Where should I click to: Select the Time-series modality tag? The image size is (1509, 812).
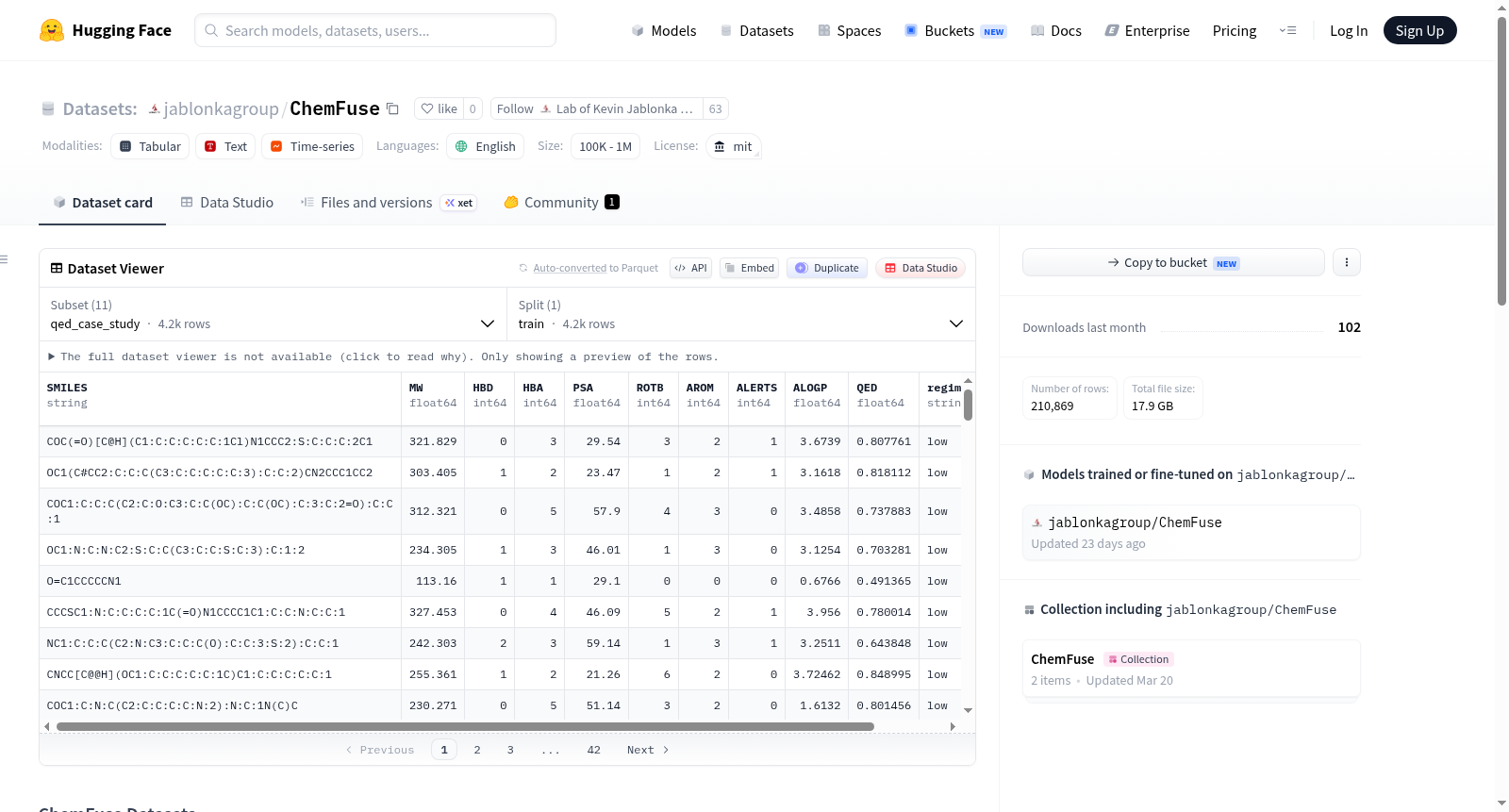[x=312, y=146]
